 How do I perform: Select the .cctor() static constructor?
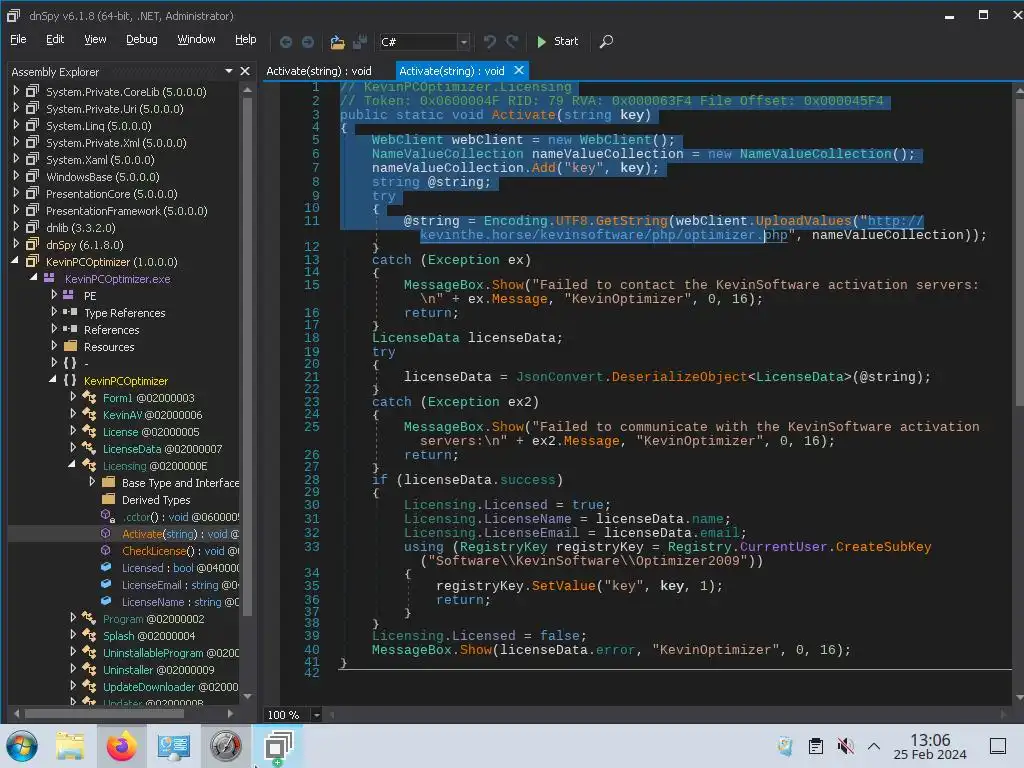pyautogui.click(x=180, y=517)
